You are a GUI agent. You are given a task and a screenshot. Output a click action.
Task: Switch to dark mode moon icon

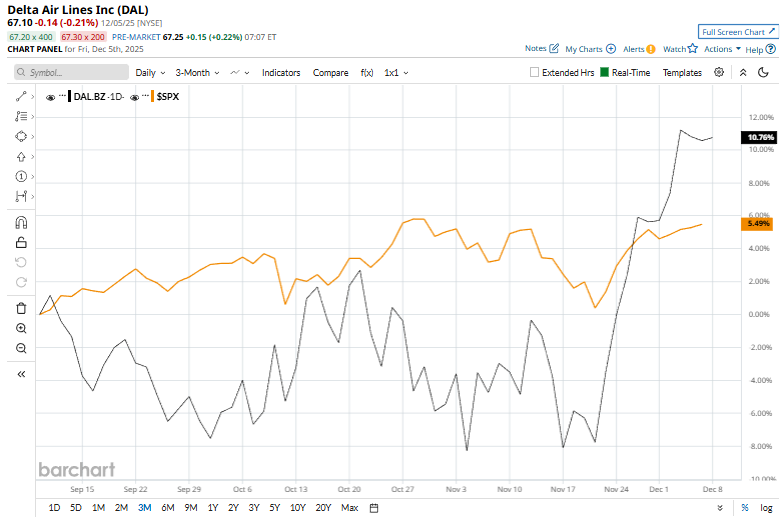763,72
